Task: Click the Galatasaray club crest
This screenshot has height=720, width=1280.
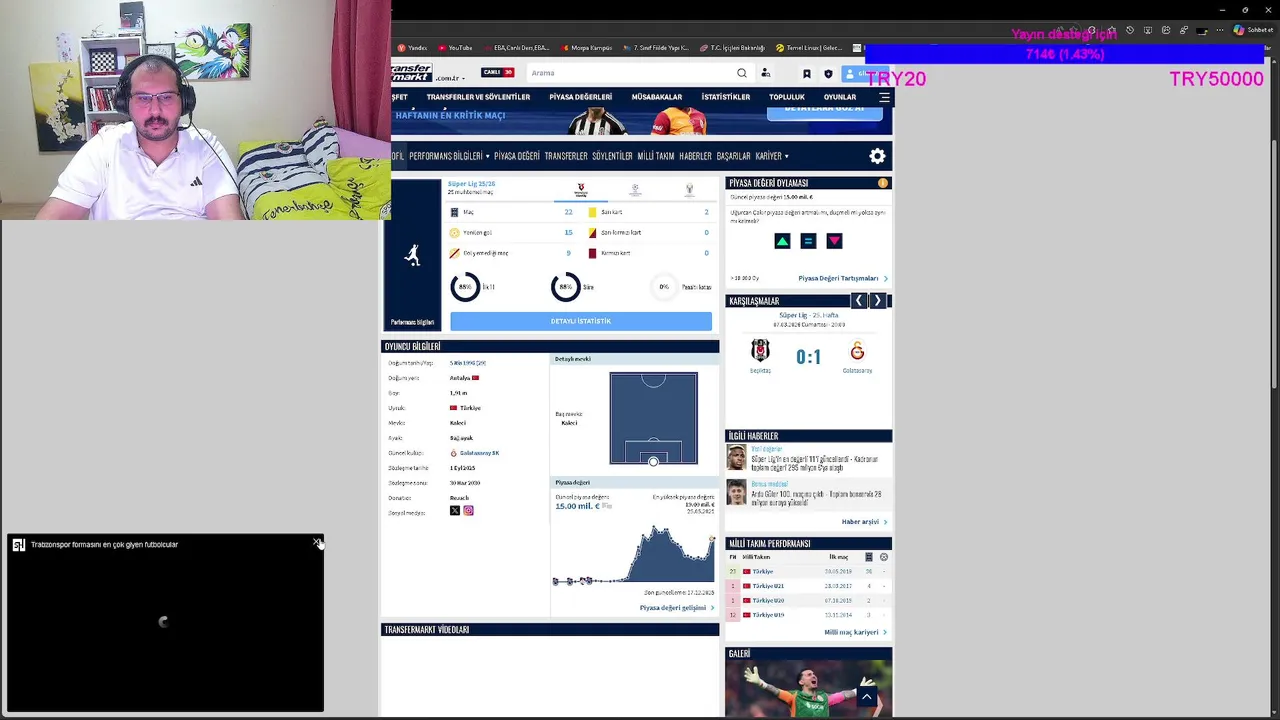Action: pos(857,351)
